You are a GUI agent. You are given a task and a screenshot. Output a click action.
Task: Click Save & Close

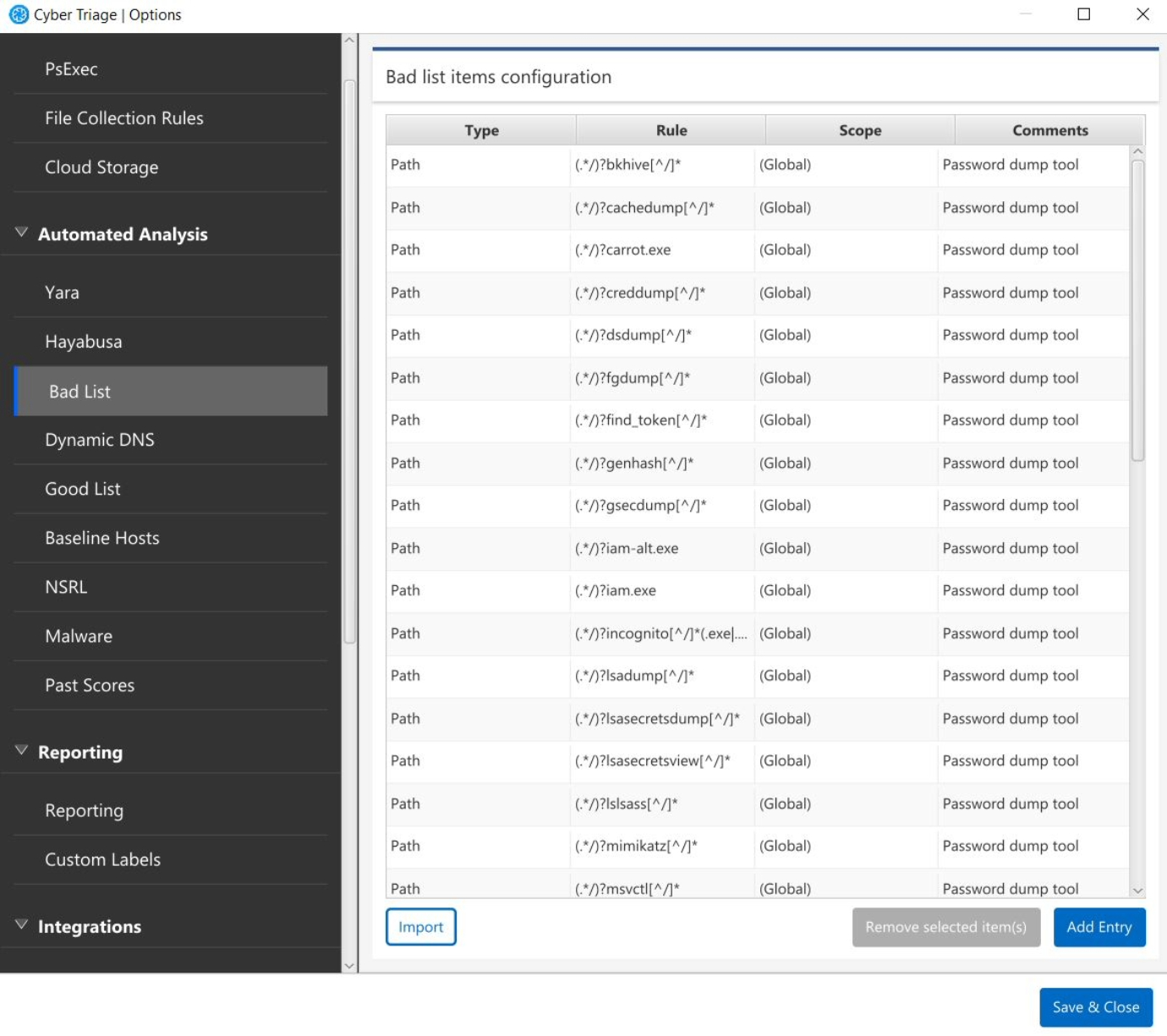(1095, 1007)
